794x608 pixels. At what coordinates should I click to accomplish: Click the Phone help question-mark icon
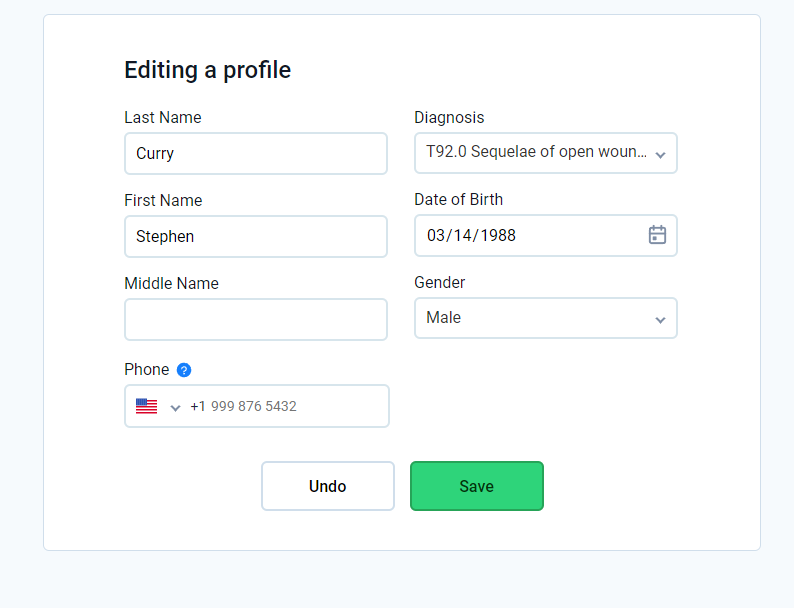[x=184, y=370]
